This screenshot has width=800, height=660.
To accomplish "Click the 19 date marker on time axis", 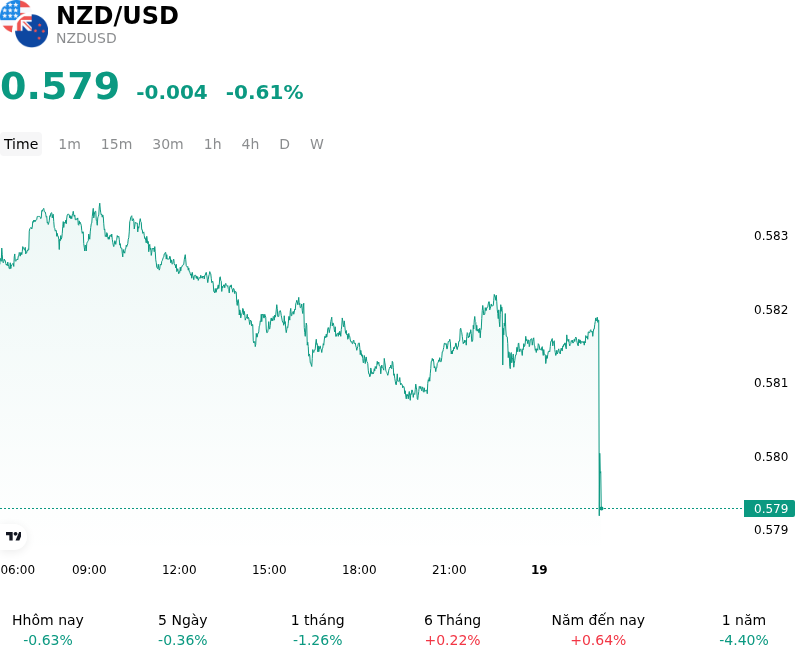I will [x=539, y=570].
